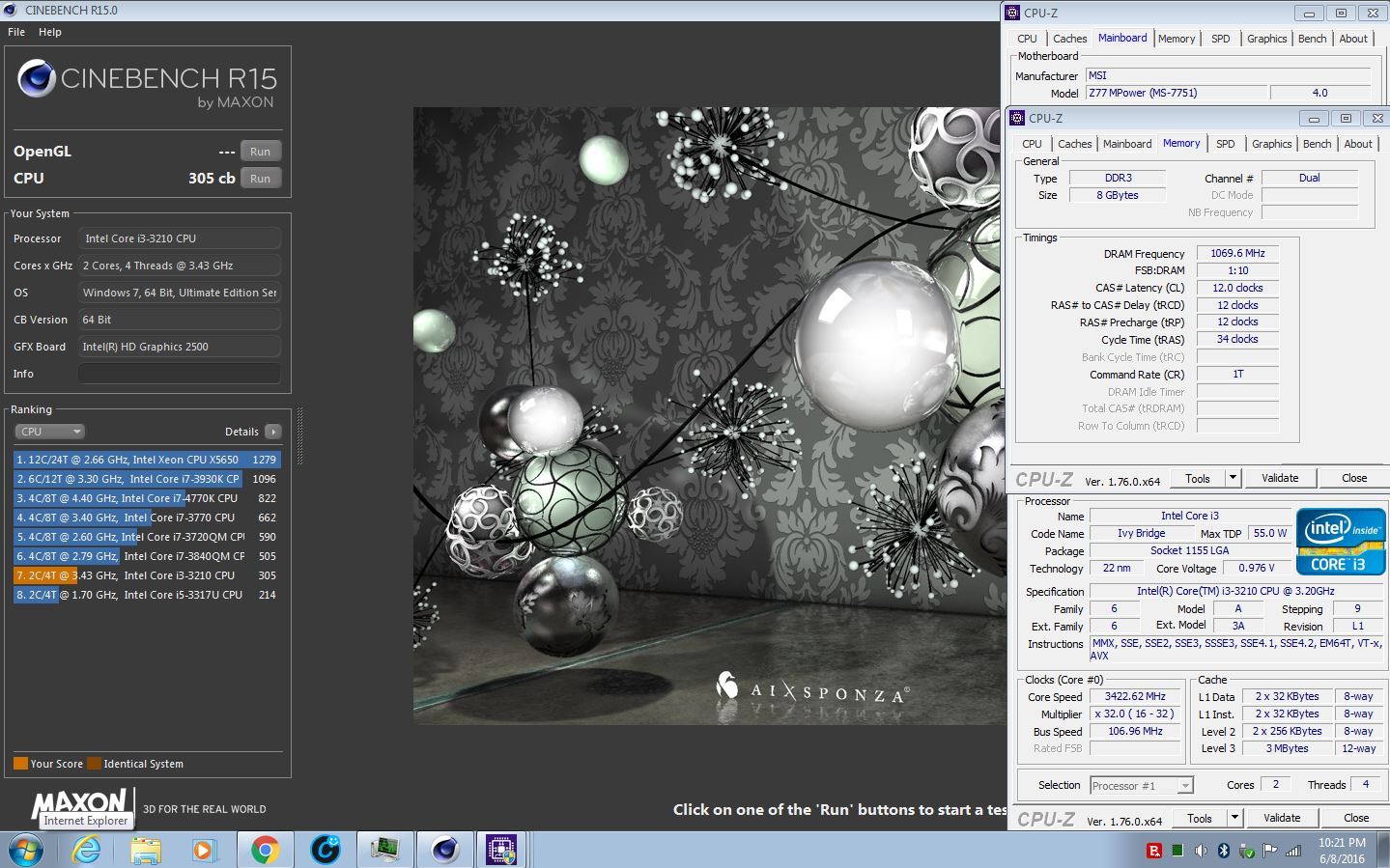Expand Tools dropdown arrow in Memory window
Image resolution: width=1390 pixels, height=868 pixels.
(x=1233, y=478)
